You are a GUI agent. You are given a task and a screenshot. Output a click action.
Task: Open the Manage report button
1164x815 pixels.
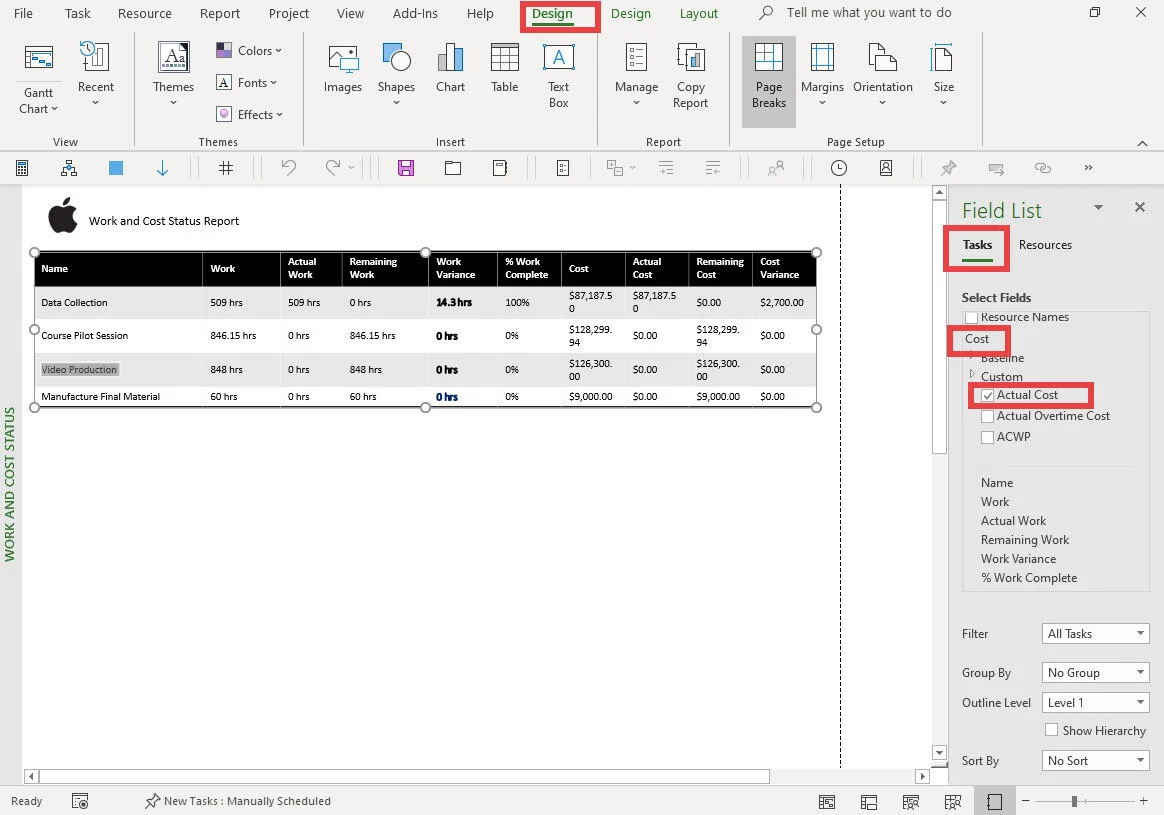636,74
